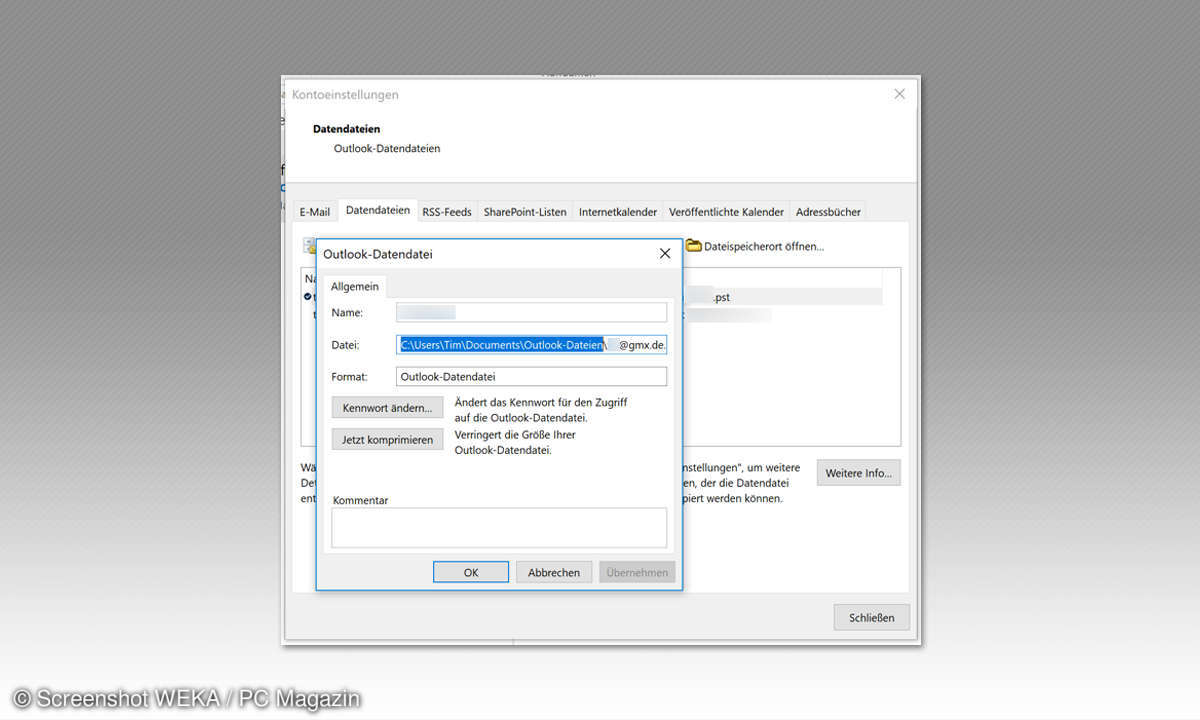Click the Kennwort ändern button

pyautogui.click(x=387, y=408)
